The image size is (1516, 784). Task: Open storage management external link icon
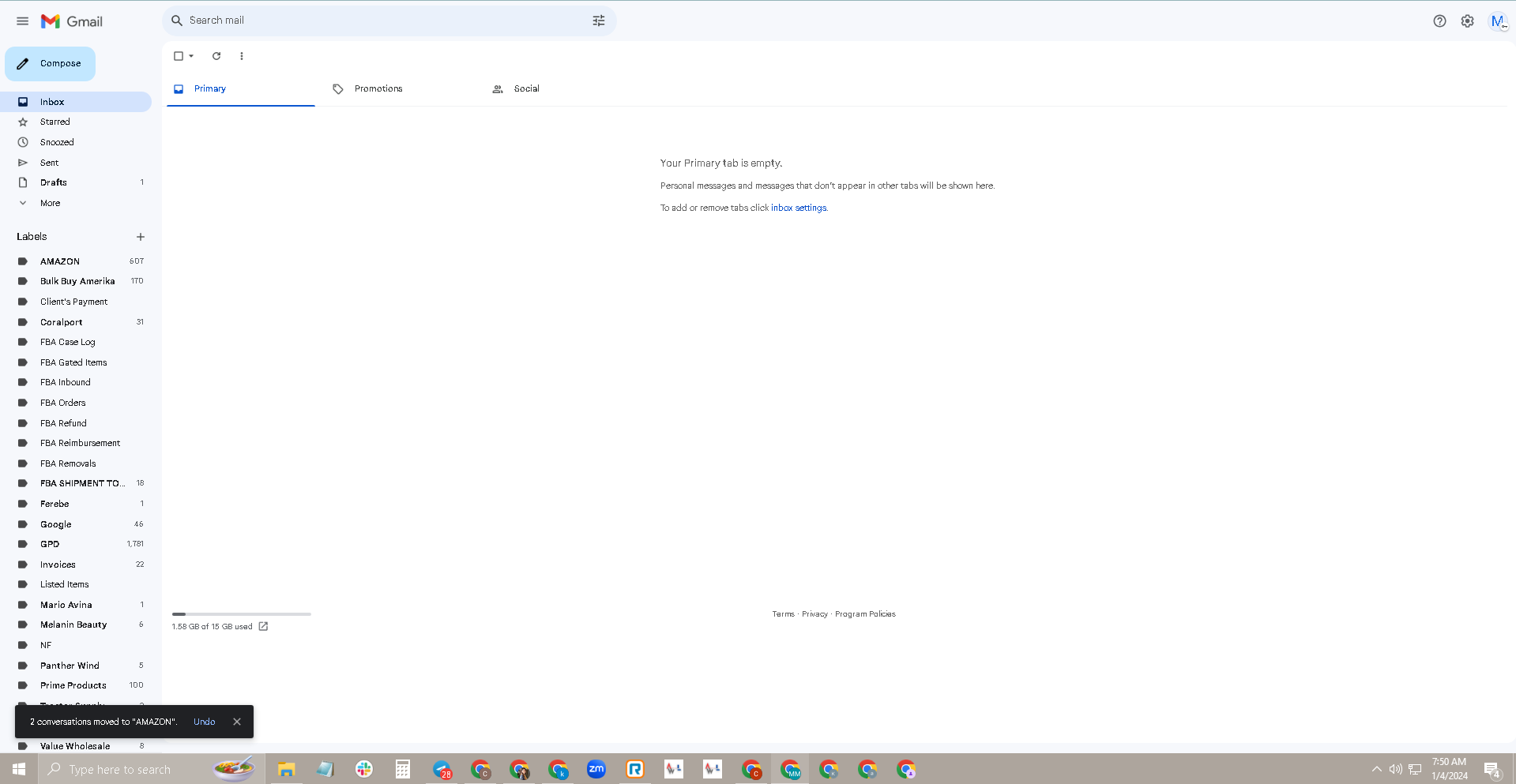pos(263,627)
